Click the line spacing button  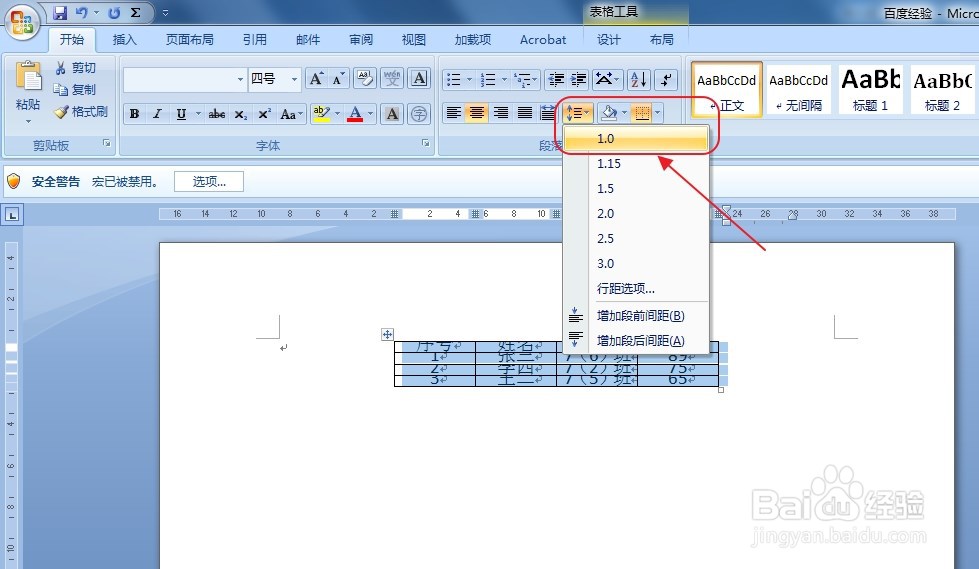pos(577,113)
